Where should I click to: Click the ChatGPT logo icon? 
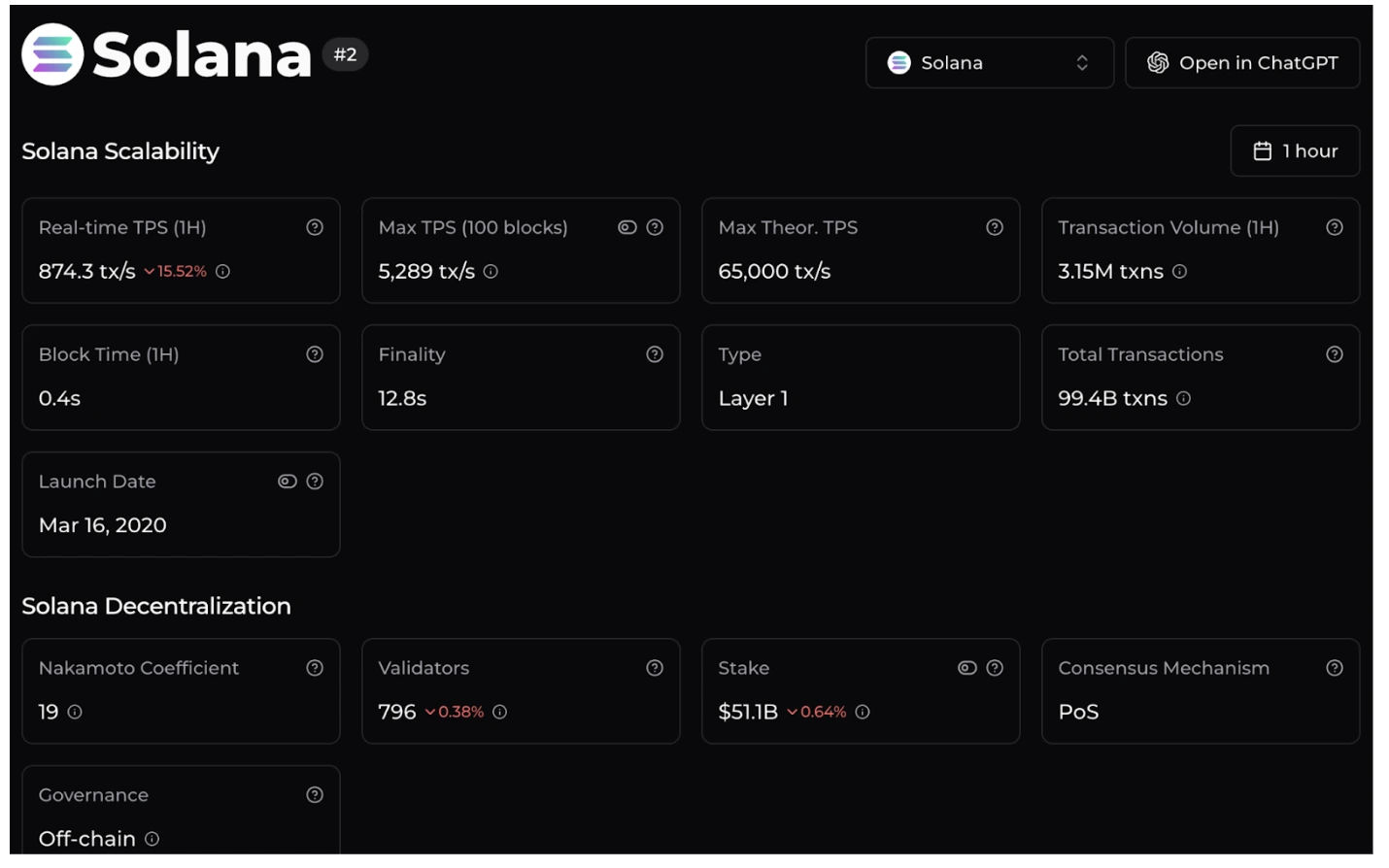coord(1158,63)
